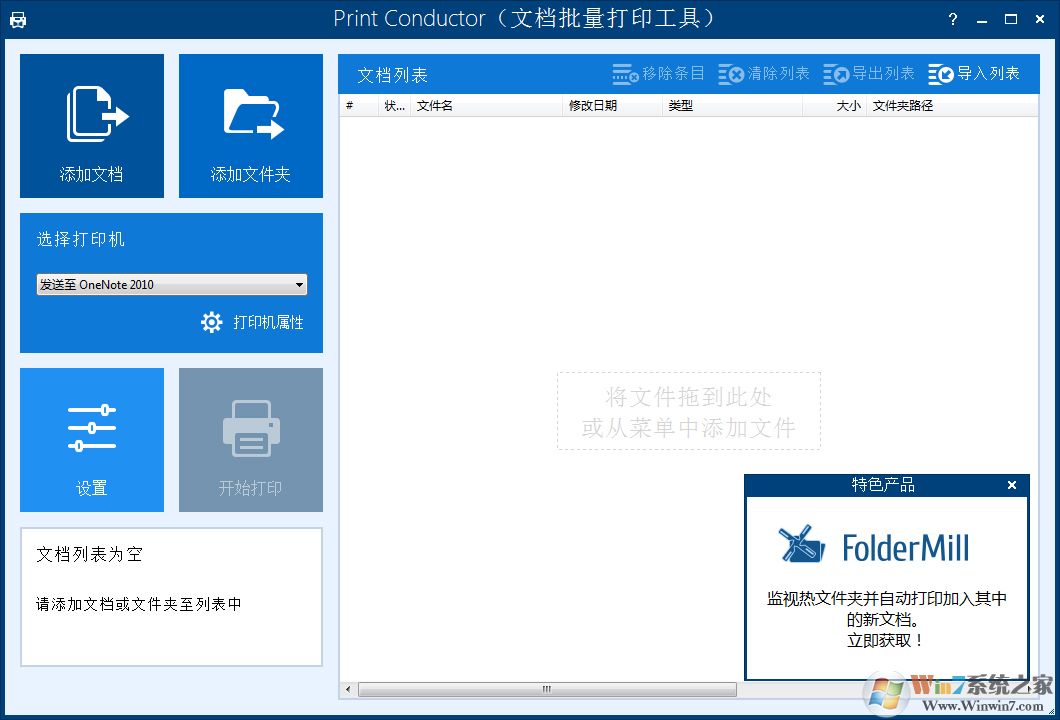Click the printer icon in title bar
Viewport: 1060px width, 720px height.
click(19, 18)
